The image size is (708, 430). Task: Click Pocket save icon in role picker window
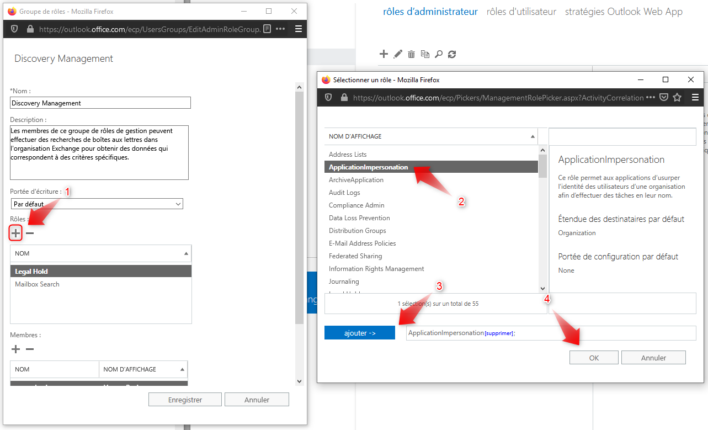663,97
